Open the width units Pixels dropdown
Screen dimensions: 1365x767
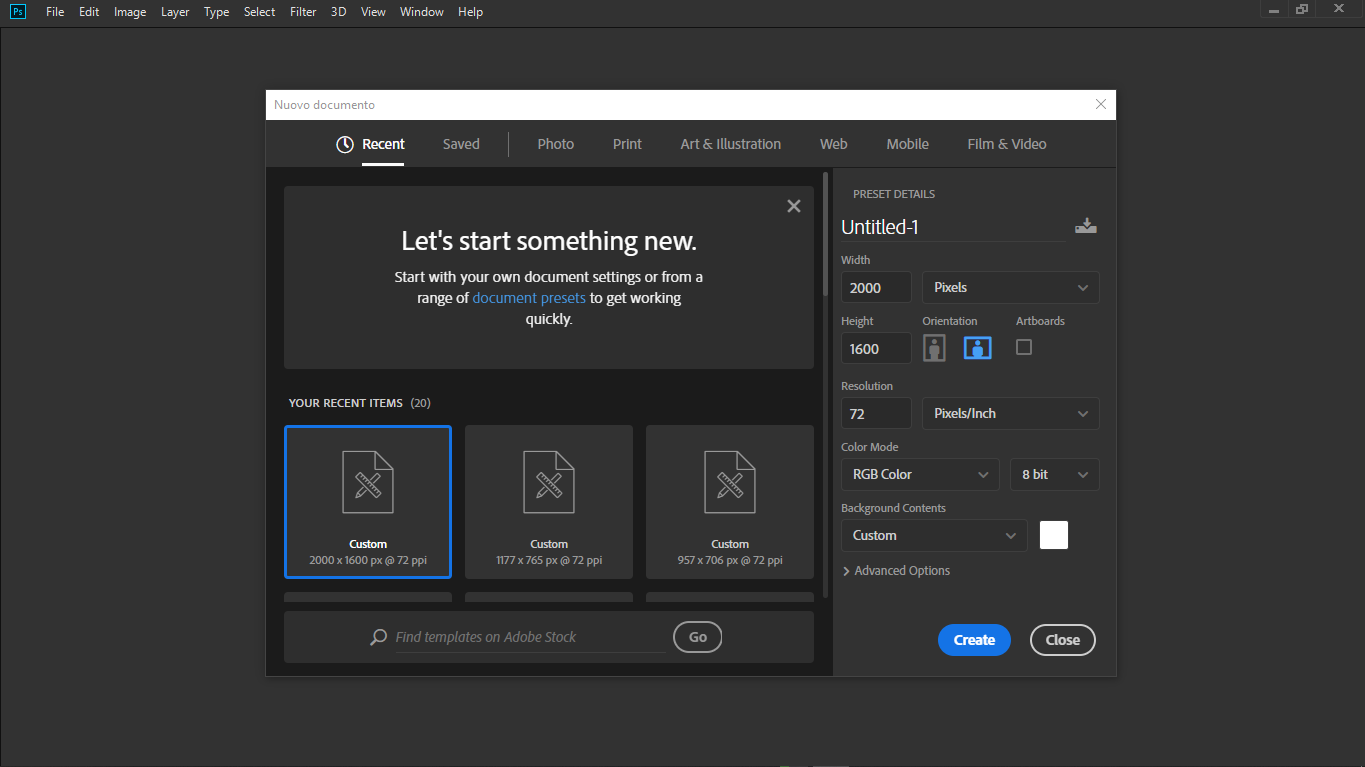click(1010, 287)
